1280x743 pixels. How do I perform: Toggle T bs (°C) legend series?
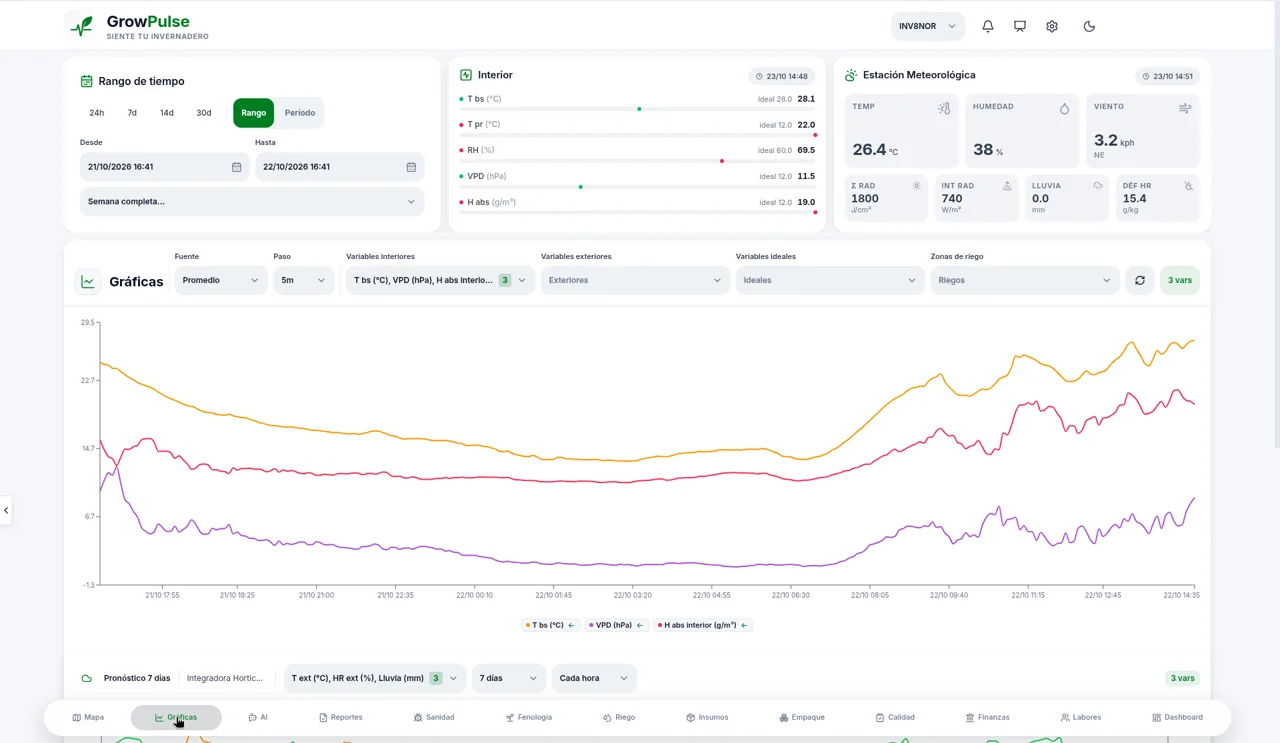coord(551,625)
